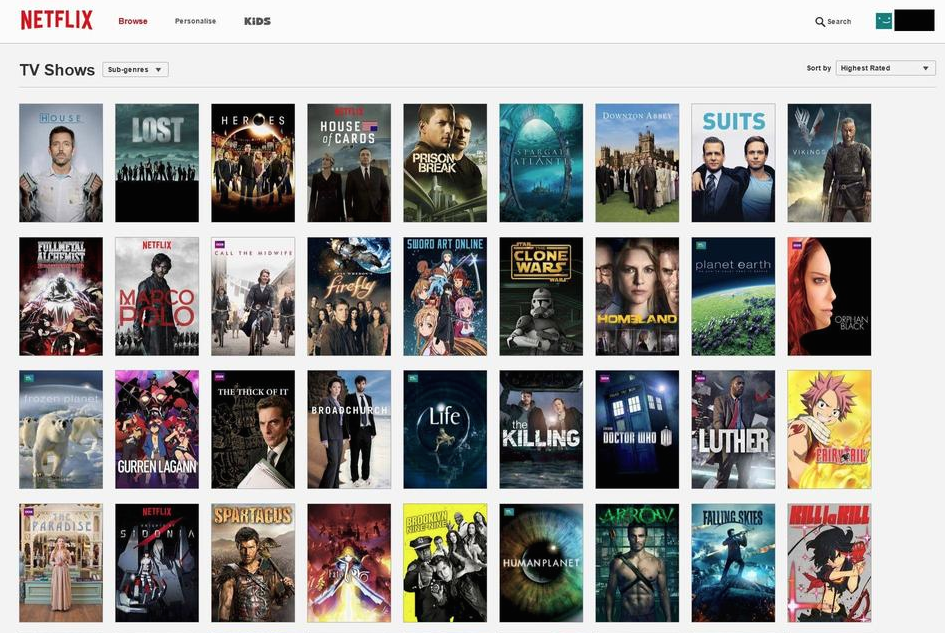Select the Life poster
Viewport: 945px width, 633px height.
445,429
